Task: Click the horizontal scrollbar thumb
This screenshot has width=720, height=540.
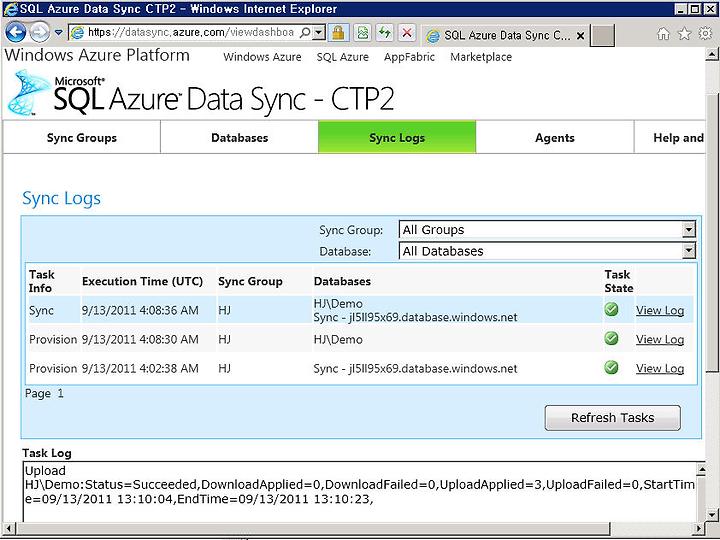Action: [313, 528]
